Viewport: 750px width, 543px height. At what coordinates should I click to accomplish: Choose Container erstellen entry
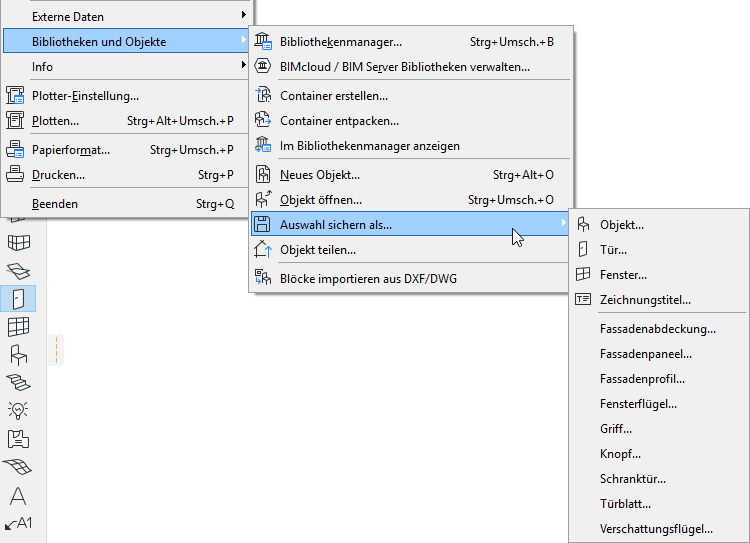pyautogui.click(x=411, y=96)
